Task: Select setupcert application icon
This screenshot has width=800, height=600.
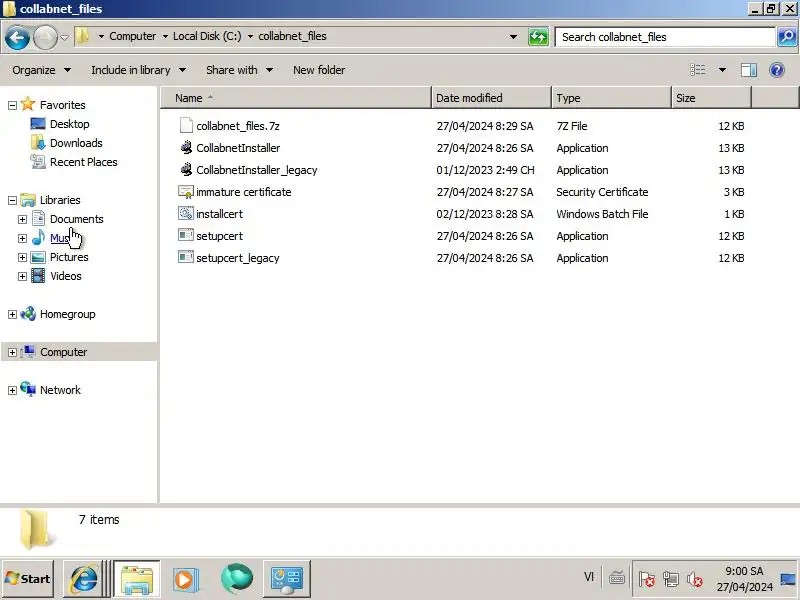Action: (186, 235)
